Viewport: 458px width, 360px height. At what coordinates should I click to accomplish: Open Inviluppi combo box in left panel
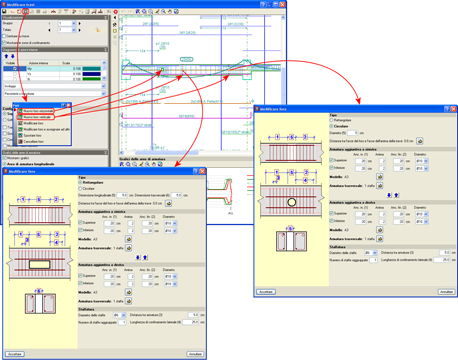click(54, 86)
